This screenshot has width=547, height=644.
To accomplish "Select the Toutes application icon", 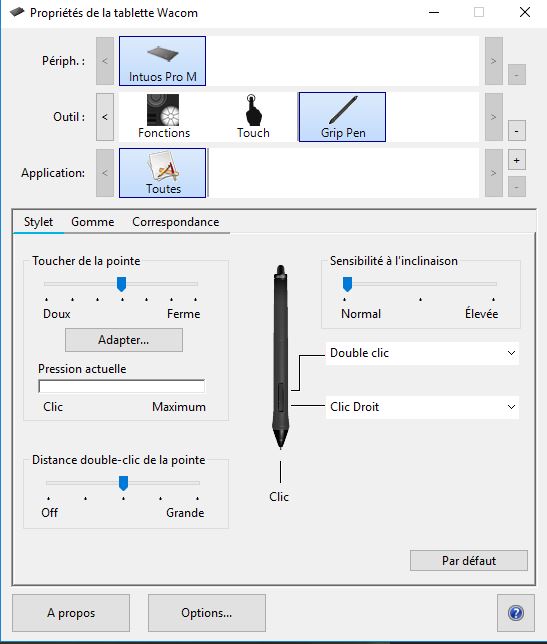I will pos(162,173).
